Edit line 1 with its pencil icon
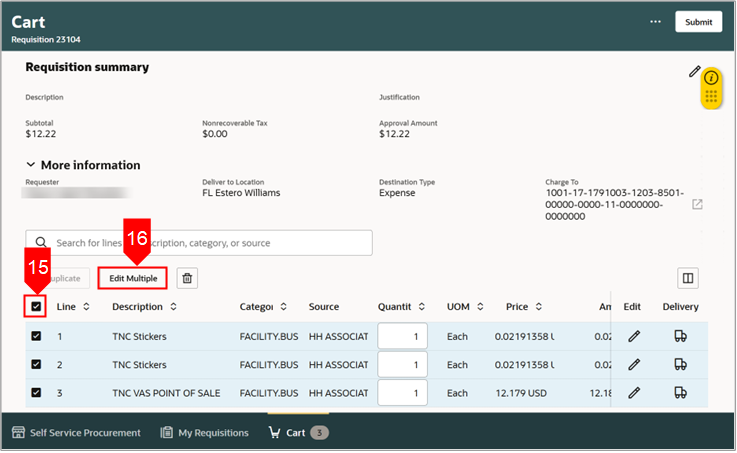 (x=634, y=336)
